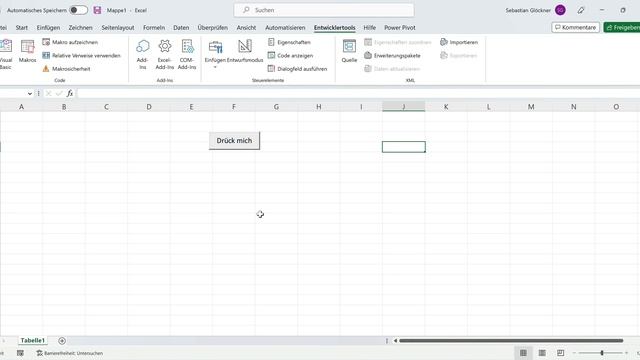
Task: Click the horizontal scrollbar
Action: (511, 340)
